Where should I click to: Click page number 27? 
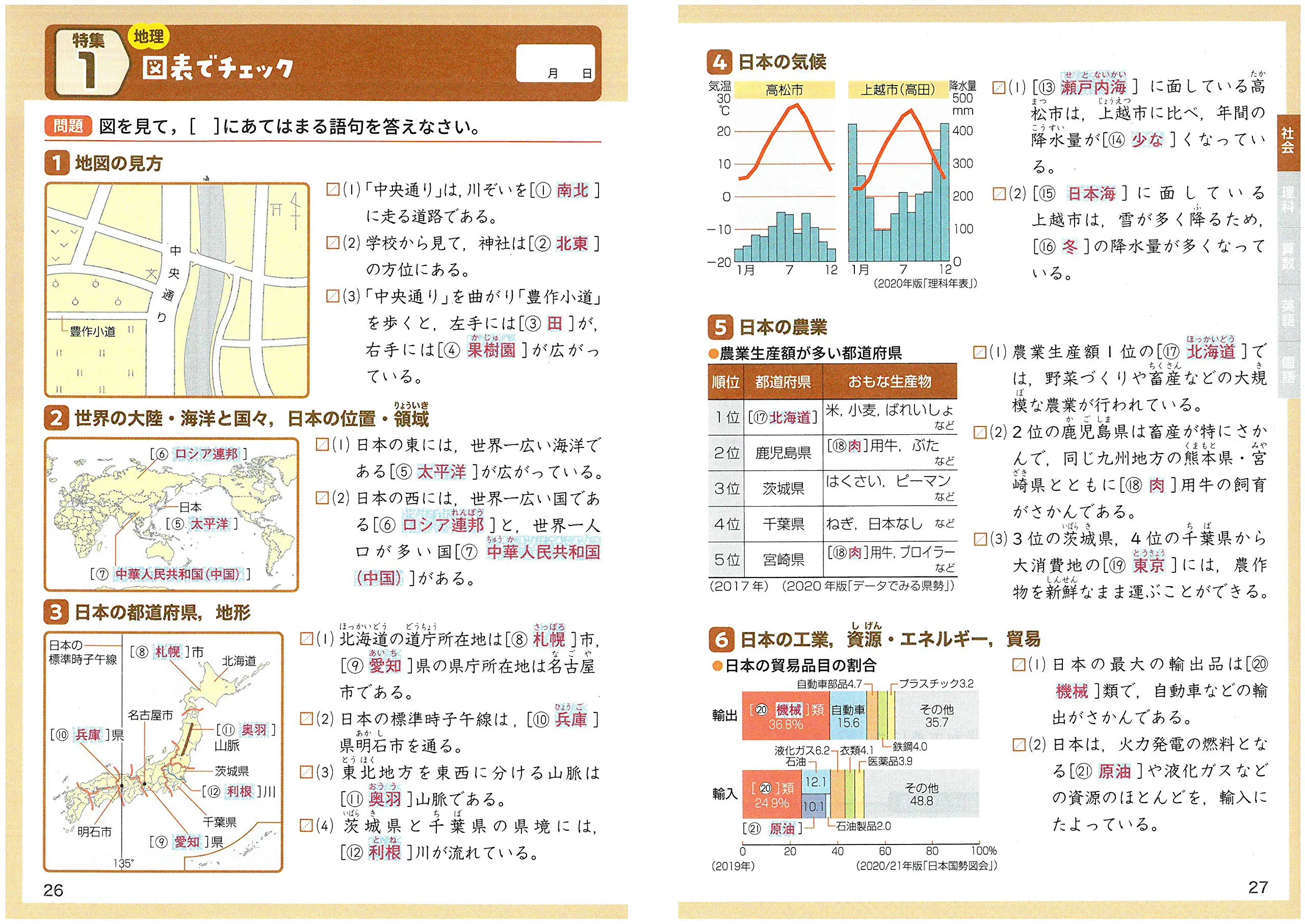coord(1258,887)
